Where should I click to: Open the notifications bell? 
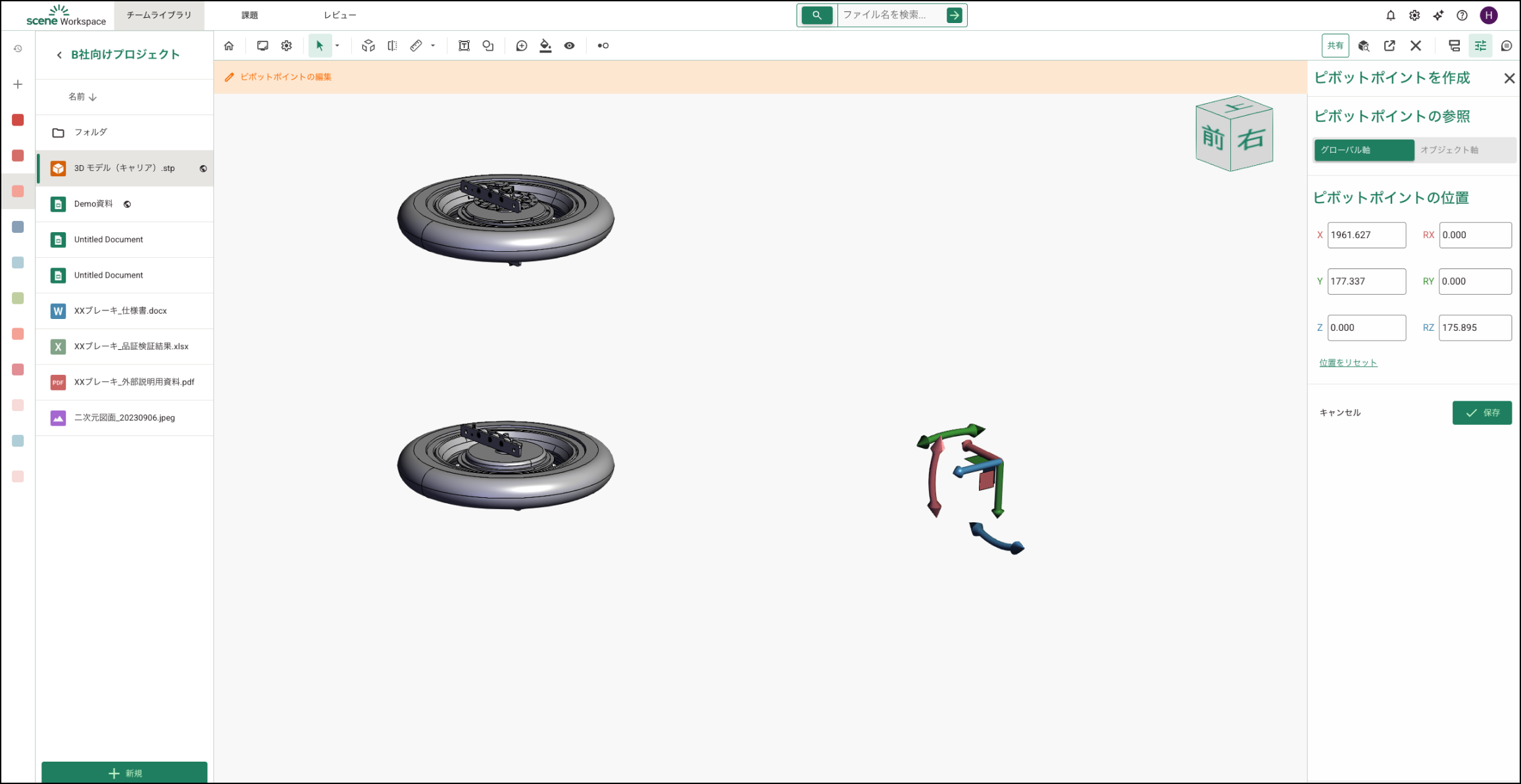(1390, 15)
